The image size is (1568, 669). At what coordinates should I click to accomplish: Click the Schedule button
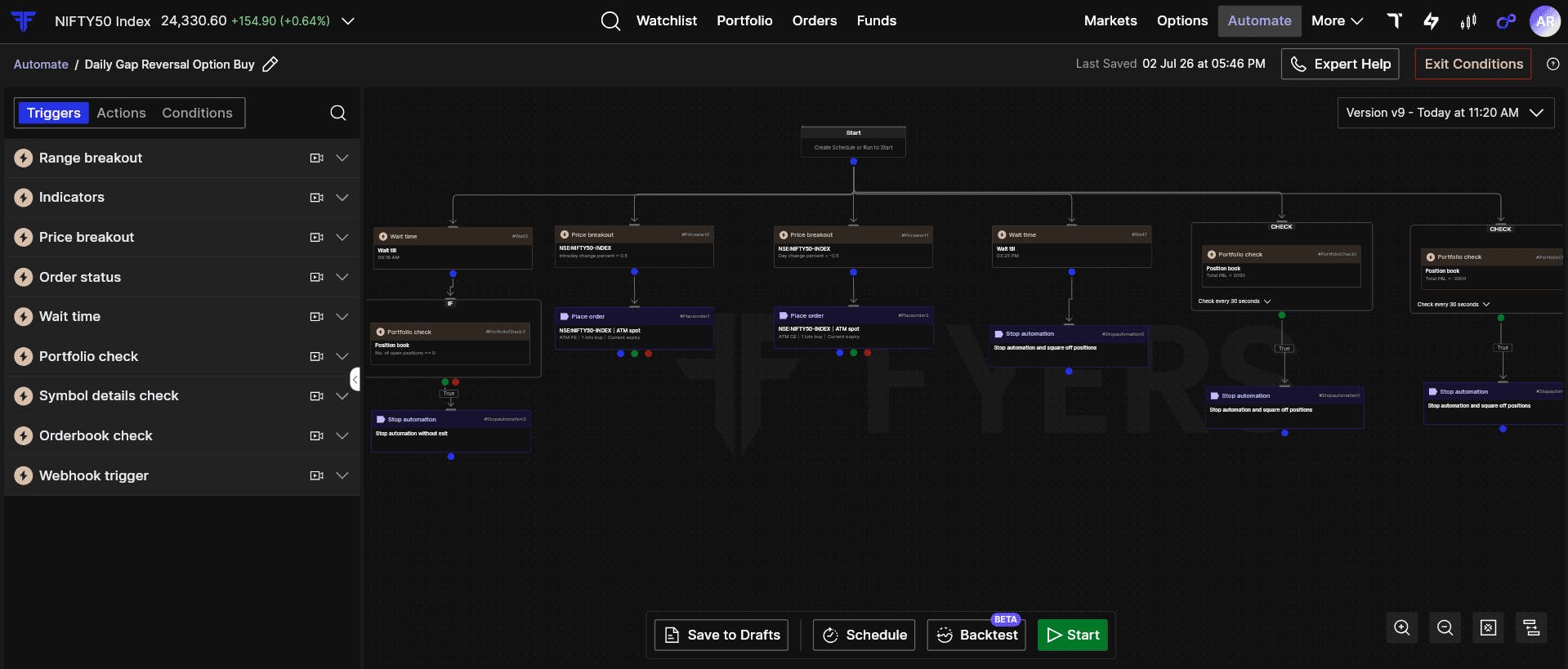[864, 635]
